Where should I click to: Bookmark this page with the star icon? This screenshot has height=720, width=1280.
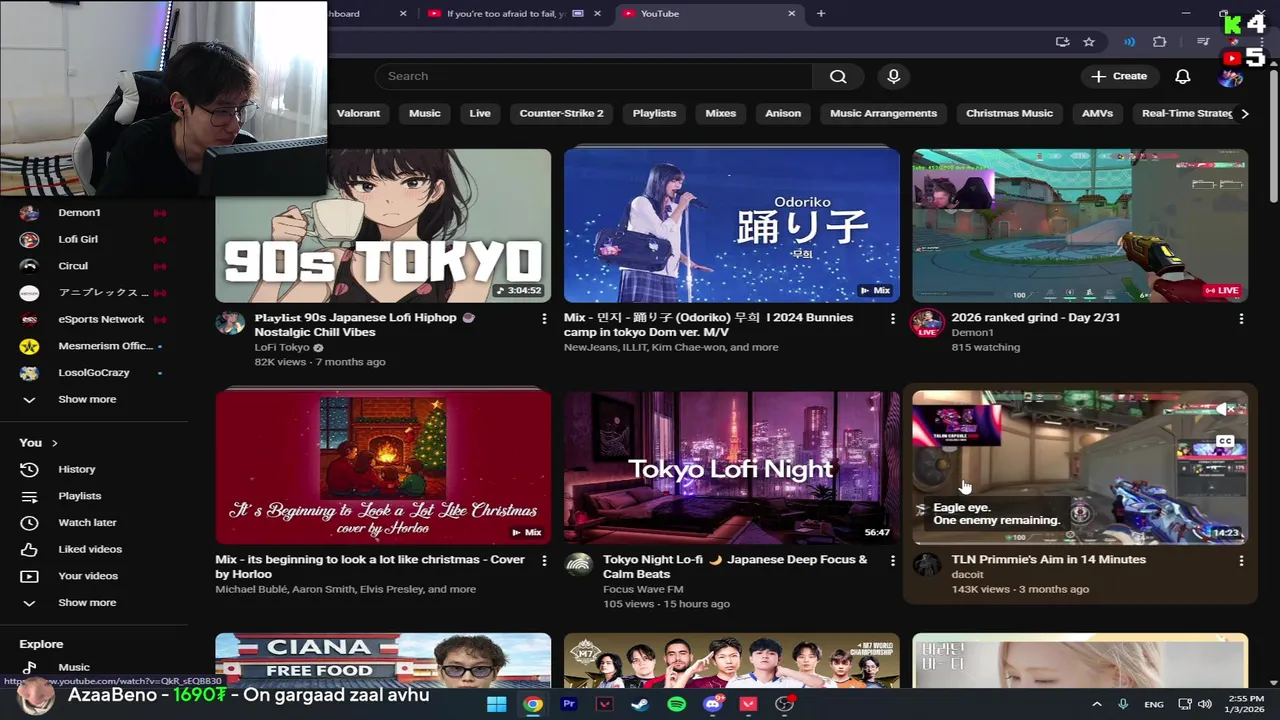tap(1089, 42)
